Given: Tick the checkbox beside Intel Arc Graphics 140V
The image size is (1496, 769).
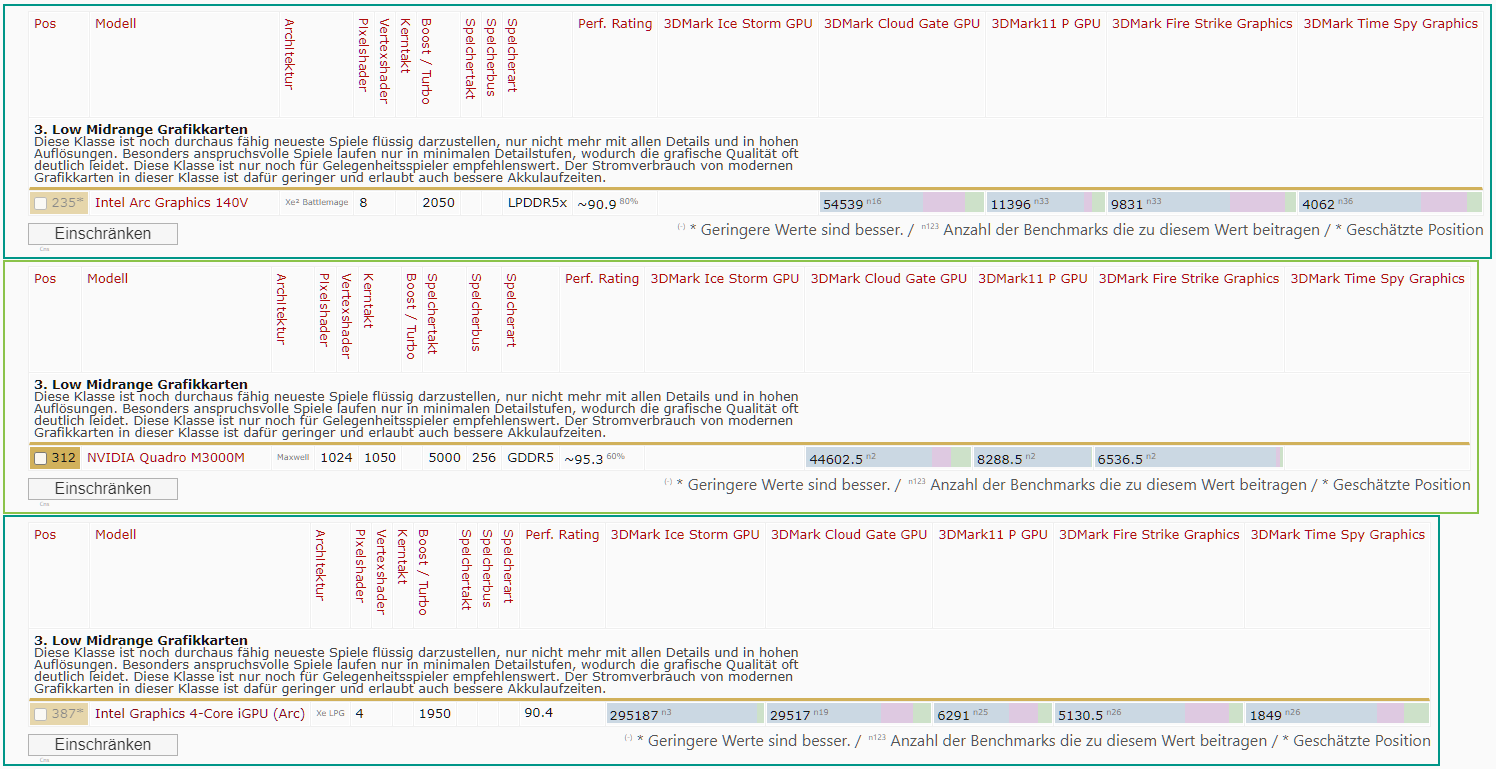Looking at the screenshot, I should tap(40, 203).
